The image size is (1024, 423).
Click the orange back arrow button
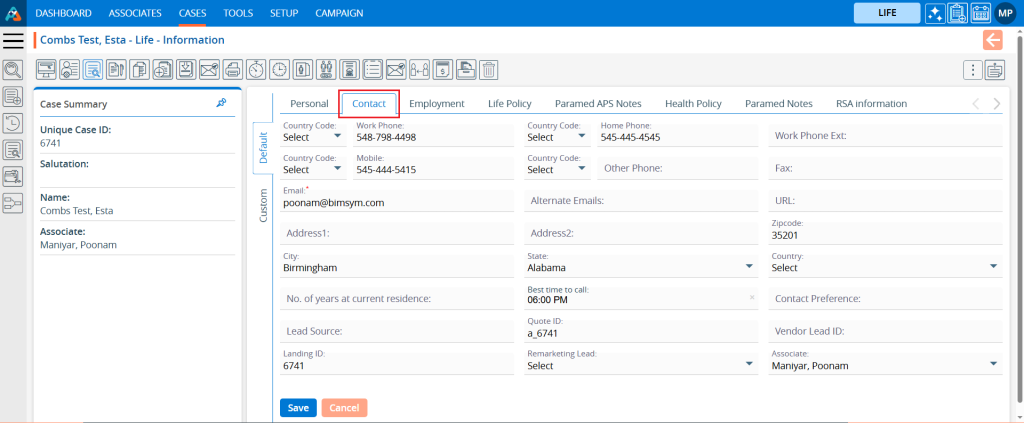point(992,40)
